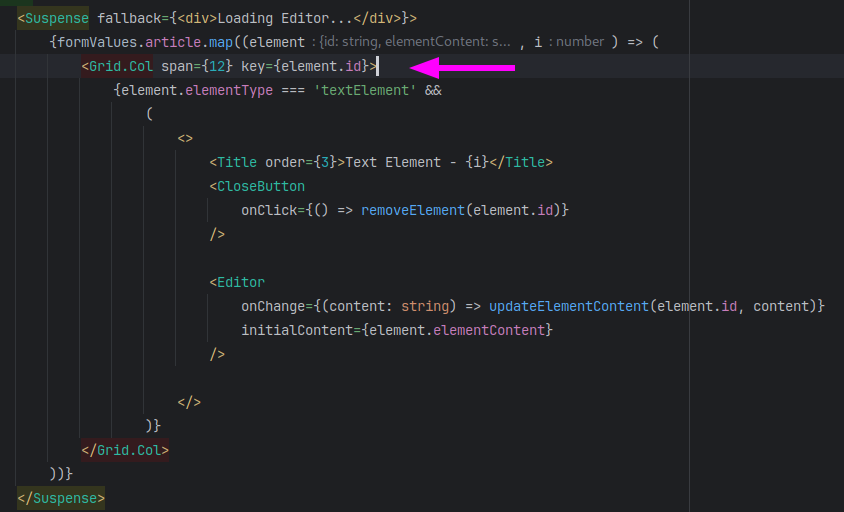Click the string type annotation in onChange
The width and height of the screenshot is (844, 512).
coord(425,306)
